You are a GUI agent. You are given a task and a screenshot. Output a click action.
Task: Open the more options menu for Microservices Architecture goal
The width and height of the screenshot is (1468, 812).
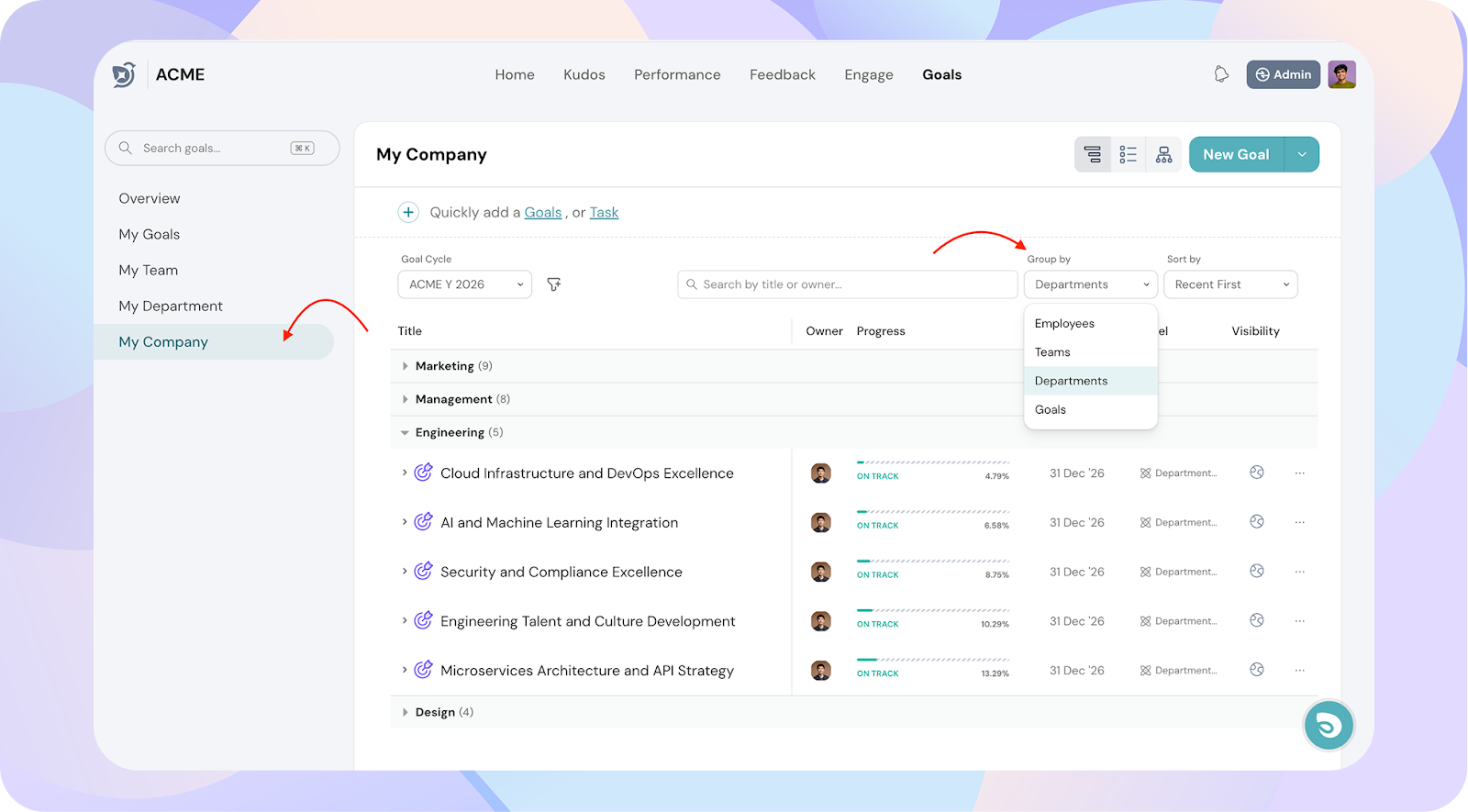click(x=1299, y=671)
